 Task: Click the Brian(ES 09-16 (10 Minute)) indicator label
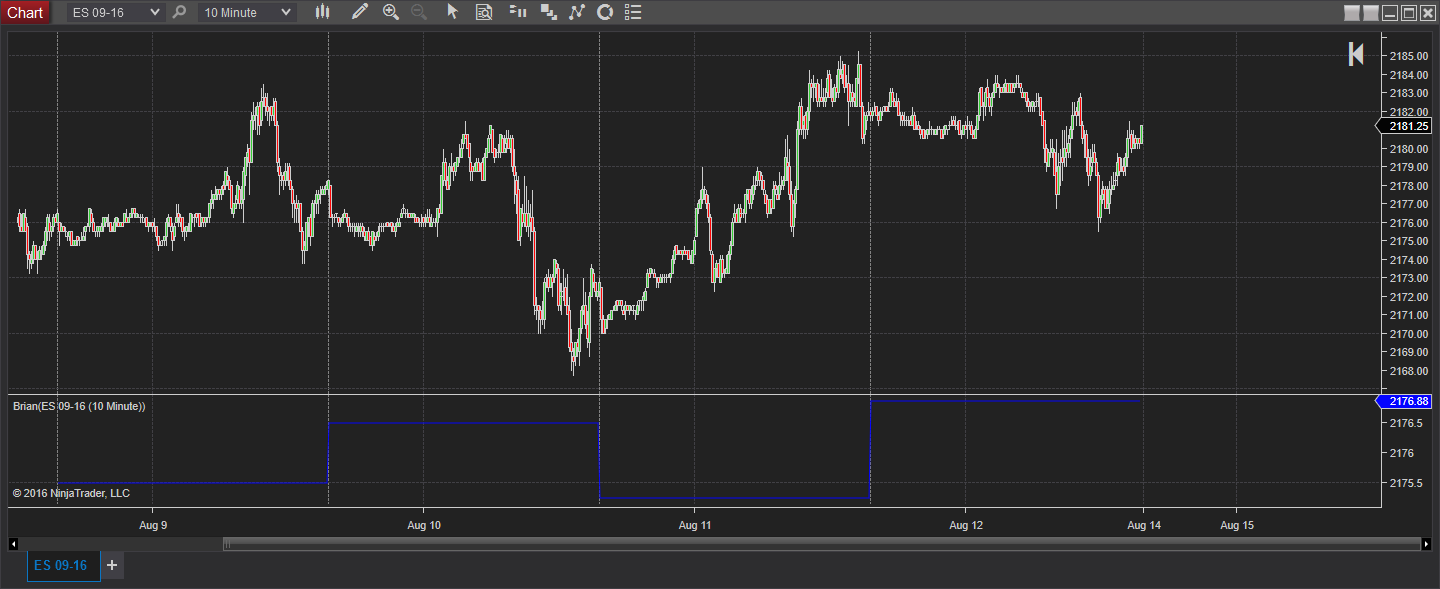[79, 406]
